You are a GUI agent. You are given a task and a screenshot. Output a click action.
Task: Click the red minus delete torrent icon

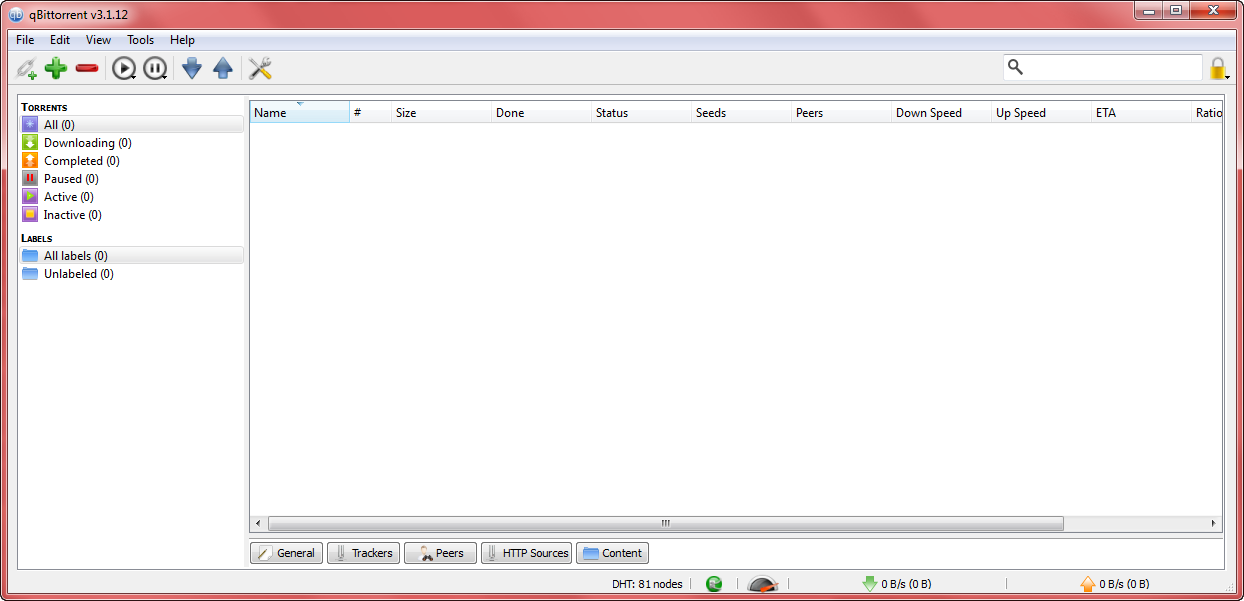click(x=87, y=68)
